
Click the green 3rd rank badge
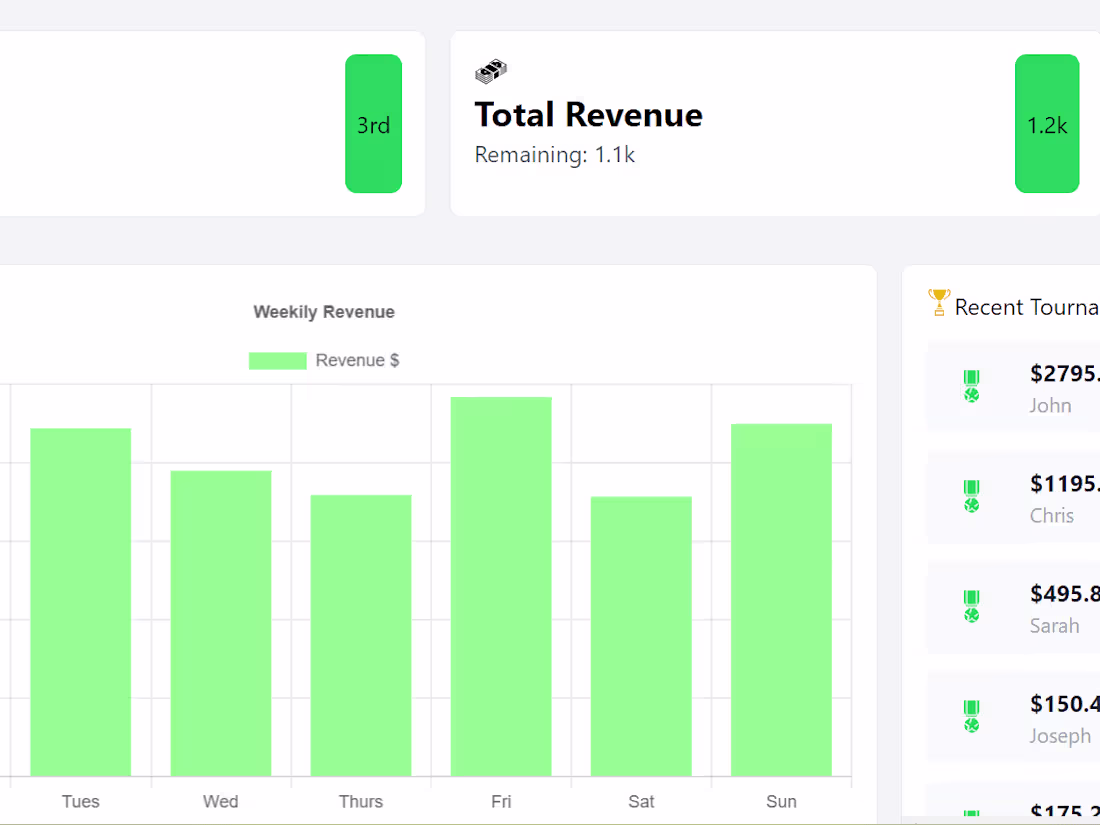[x=373, y=124]
